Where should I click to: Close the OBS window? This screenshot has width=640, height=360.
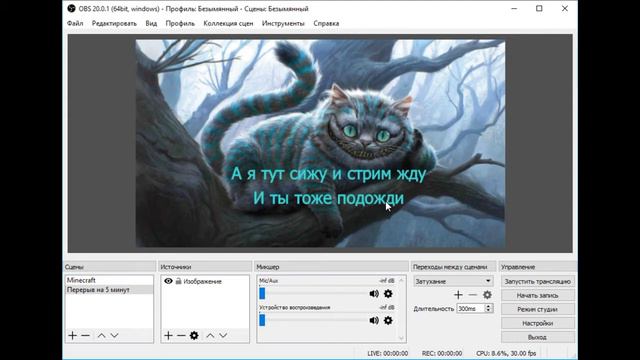[564, 9]
